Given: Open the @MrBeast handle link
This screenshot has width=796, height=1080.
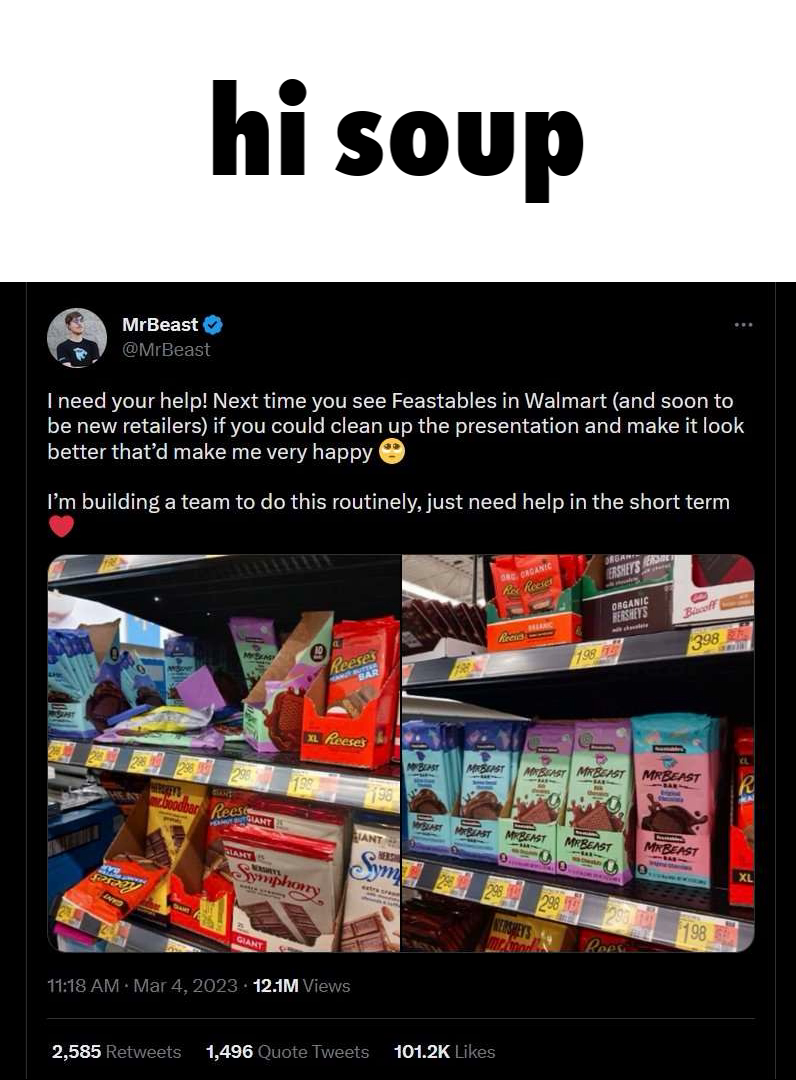Looking at the screenshot, I should 166,349.
